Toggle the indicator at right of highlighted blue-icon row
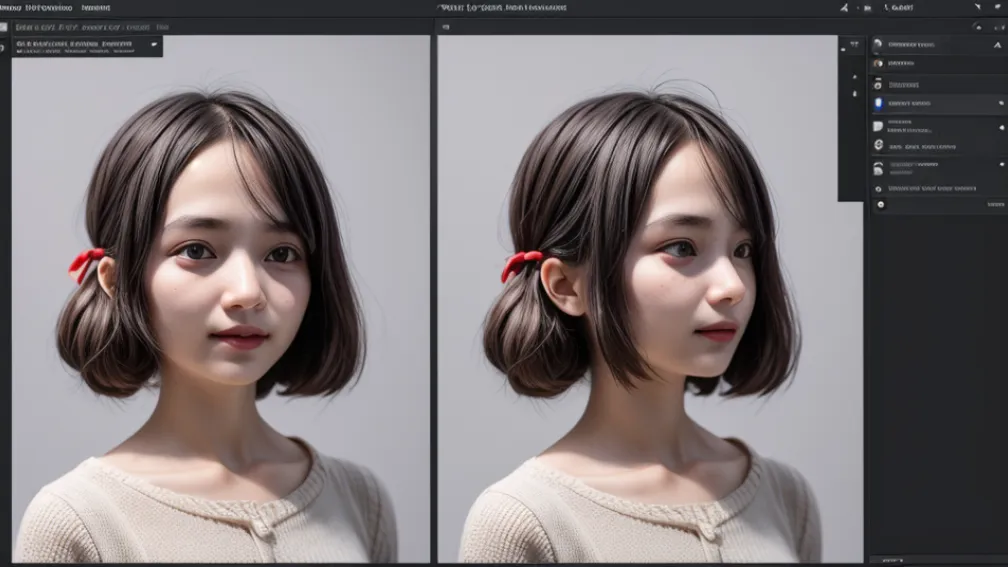1008x567 pixels. 1000,103
